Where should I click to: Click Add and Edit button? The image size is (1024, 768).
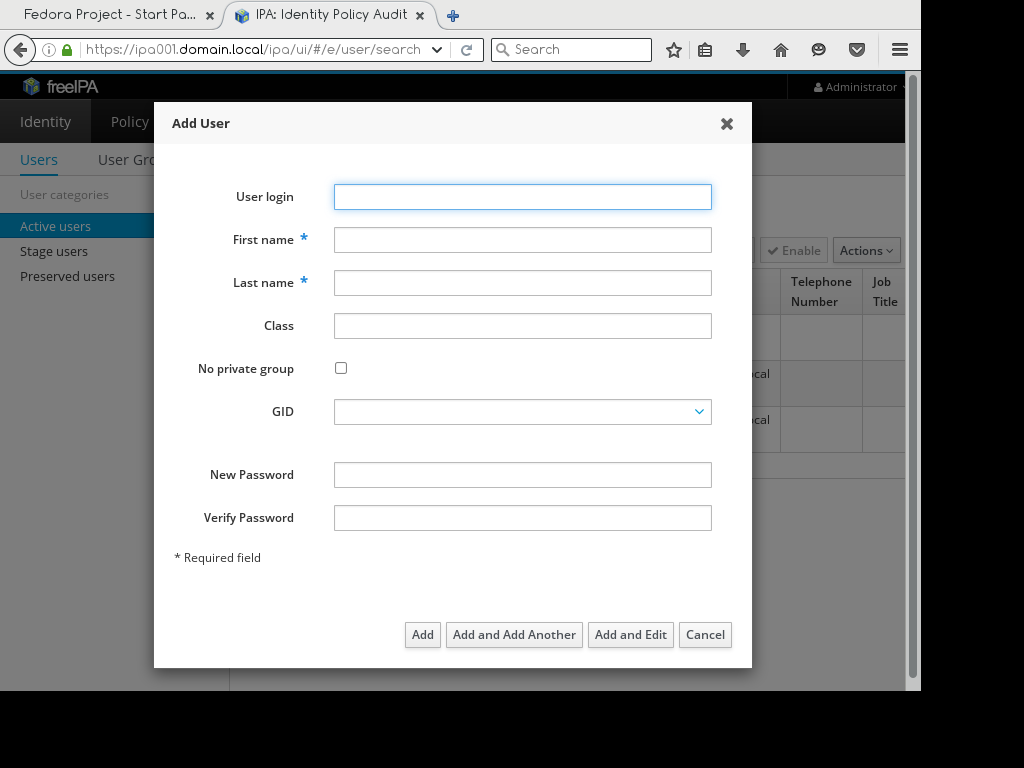[x=630, y=635]
